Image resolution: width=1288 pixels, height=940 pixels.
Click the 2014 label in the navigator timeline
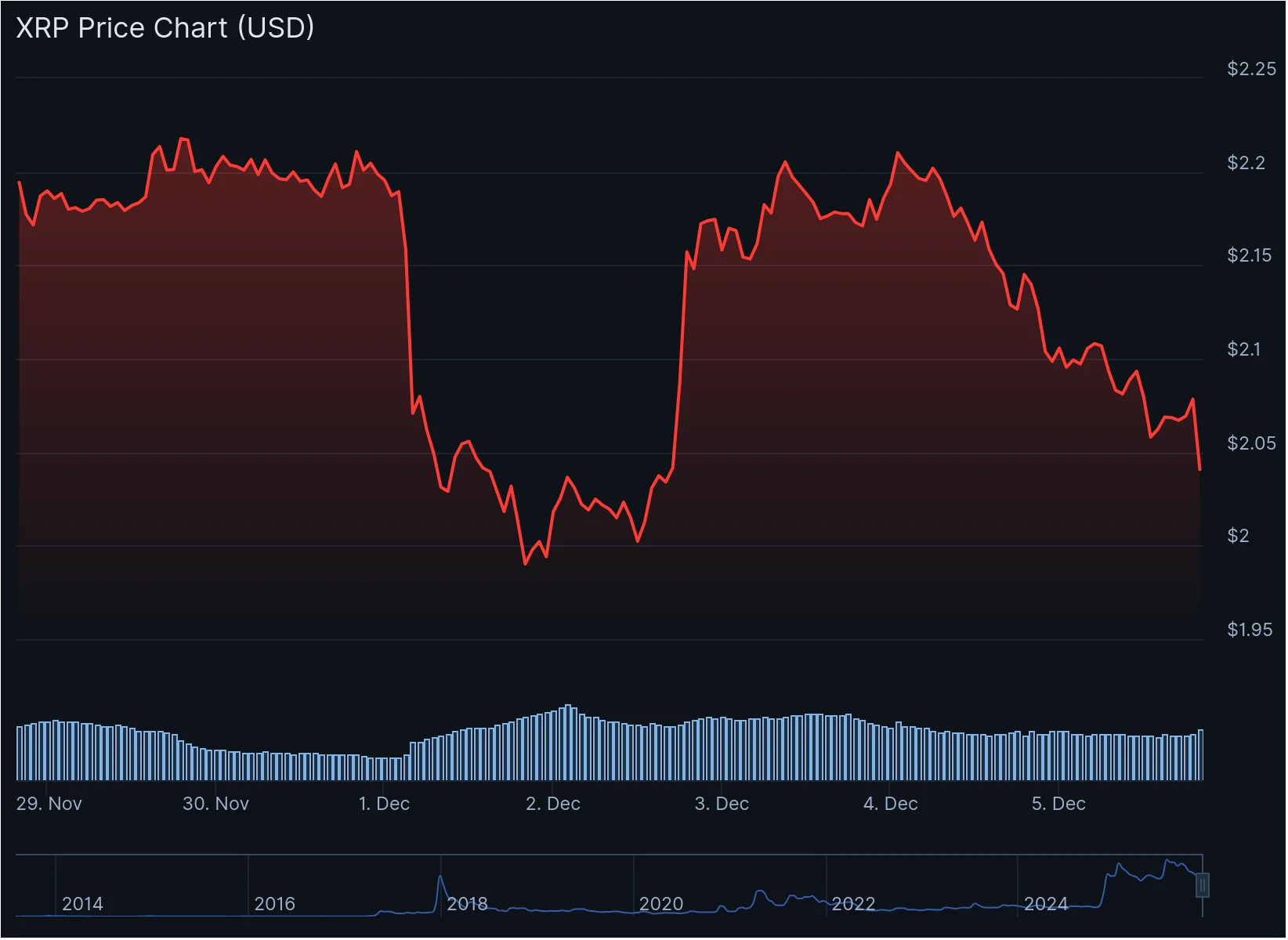[82, 904]
